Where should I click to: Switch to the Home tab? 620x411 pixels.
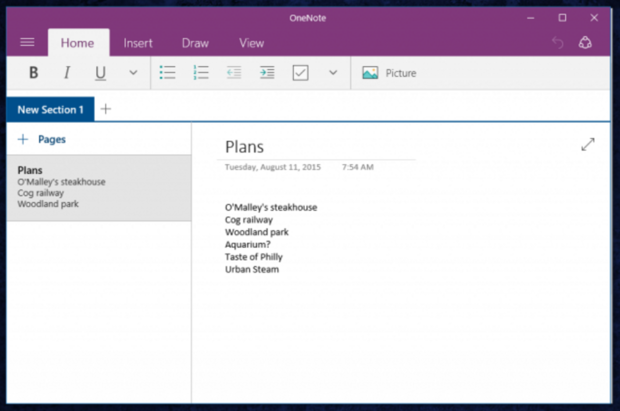(78, 43)
